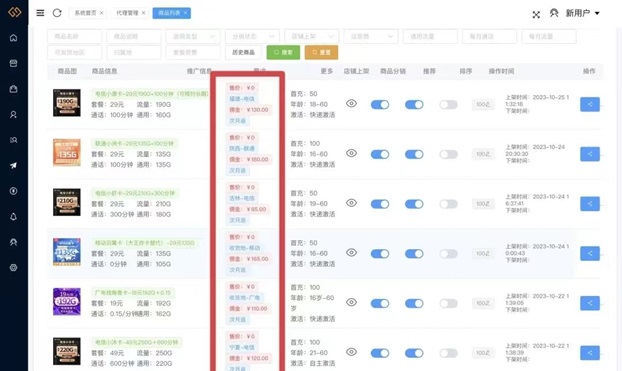Open the blue 移动 135G product thumbnail

click(x=67, y=252)
